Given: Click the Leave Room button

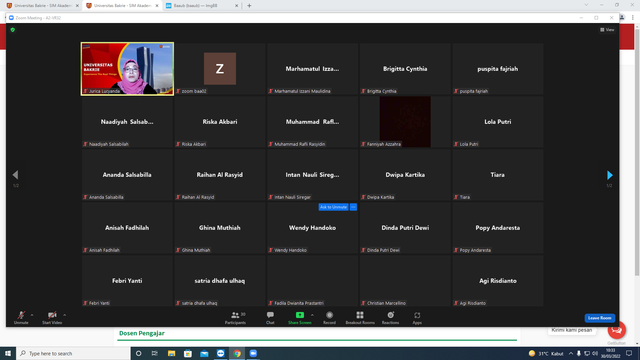Looking at the screenshot, I should [x=600, y=318].
